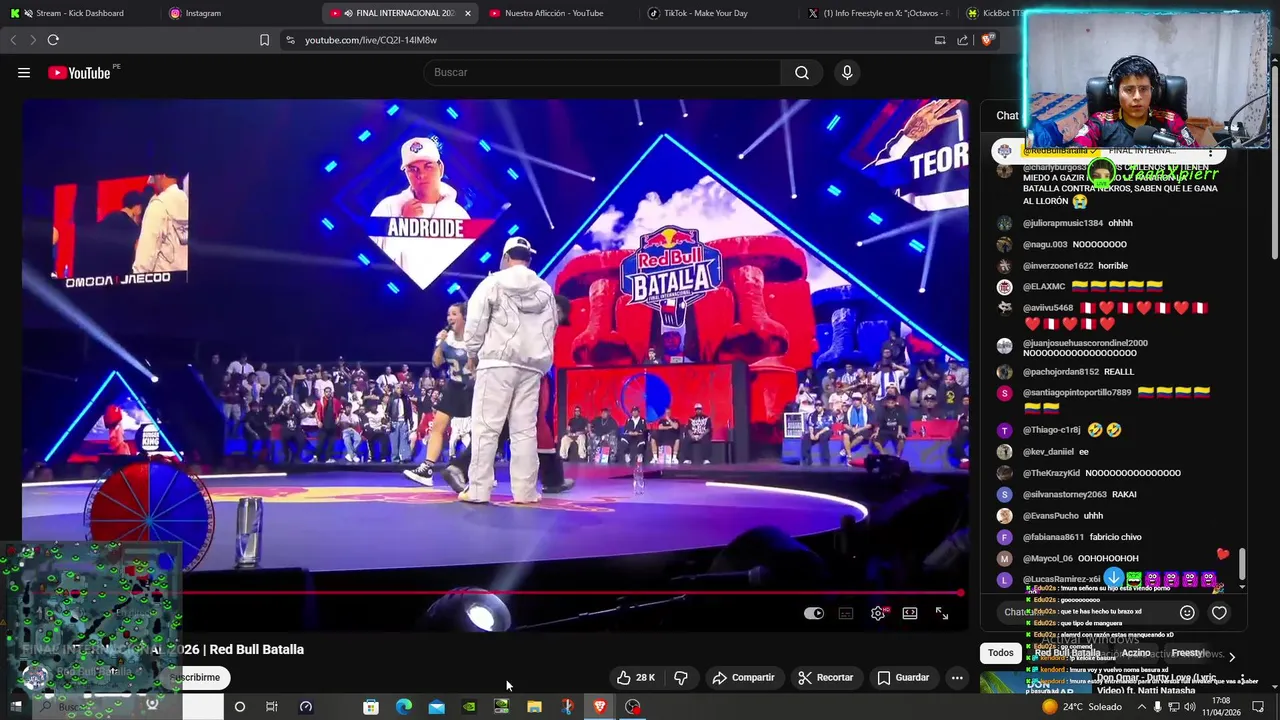This screenshot has height=720, width=1280.
Task: Open the Mail app from the taskbar
Action: [437, 706]
